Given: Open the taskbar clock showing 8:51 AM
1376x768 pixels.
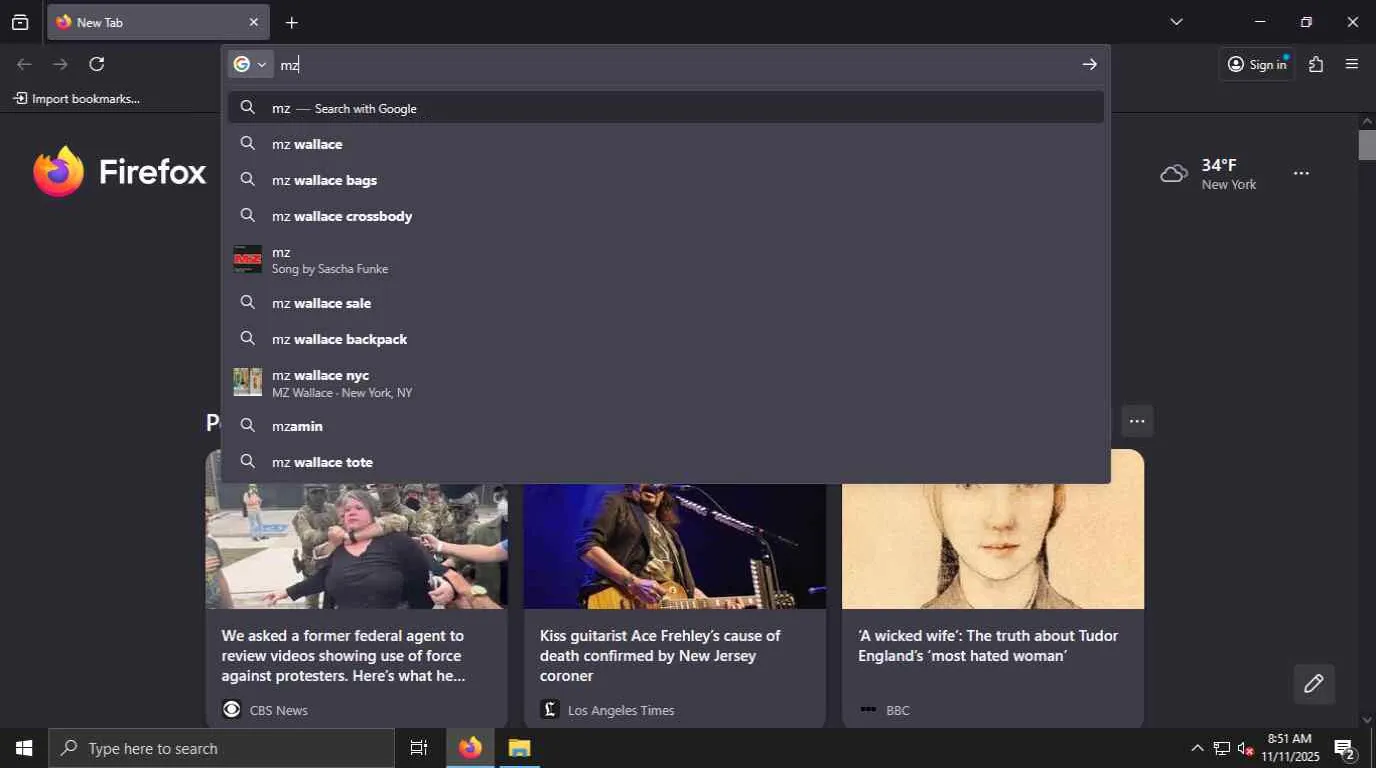Looking at the screenshot, I should [x=1290, y=748].
